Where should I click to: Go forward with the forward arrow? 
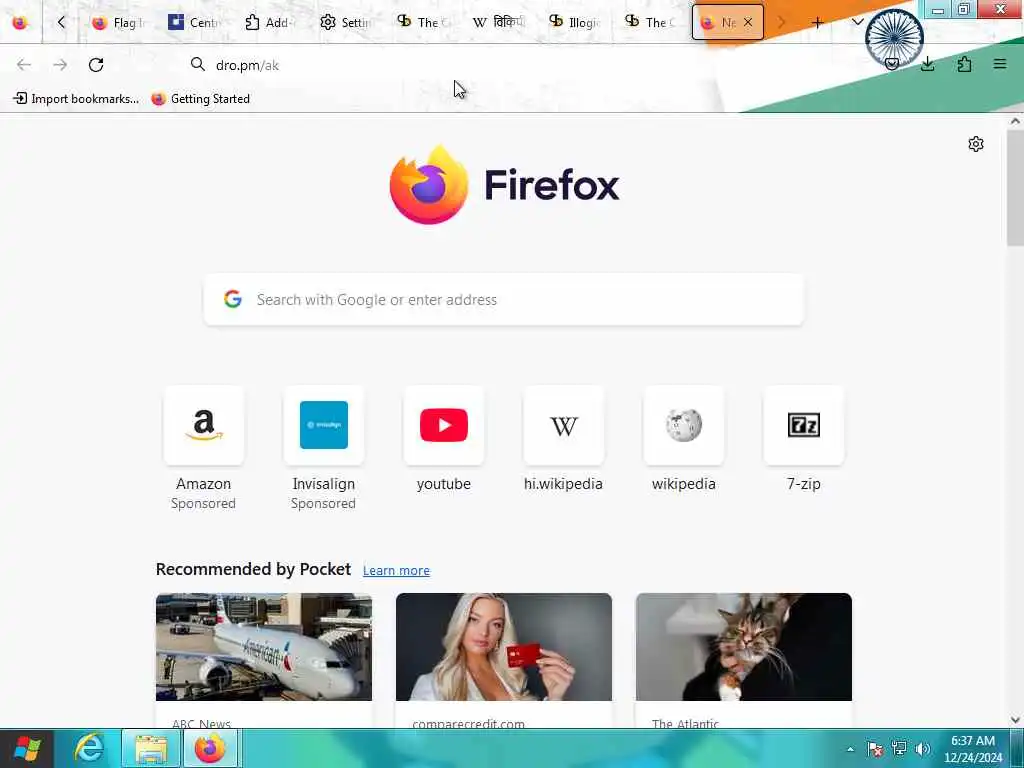[60, 65]
